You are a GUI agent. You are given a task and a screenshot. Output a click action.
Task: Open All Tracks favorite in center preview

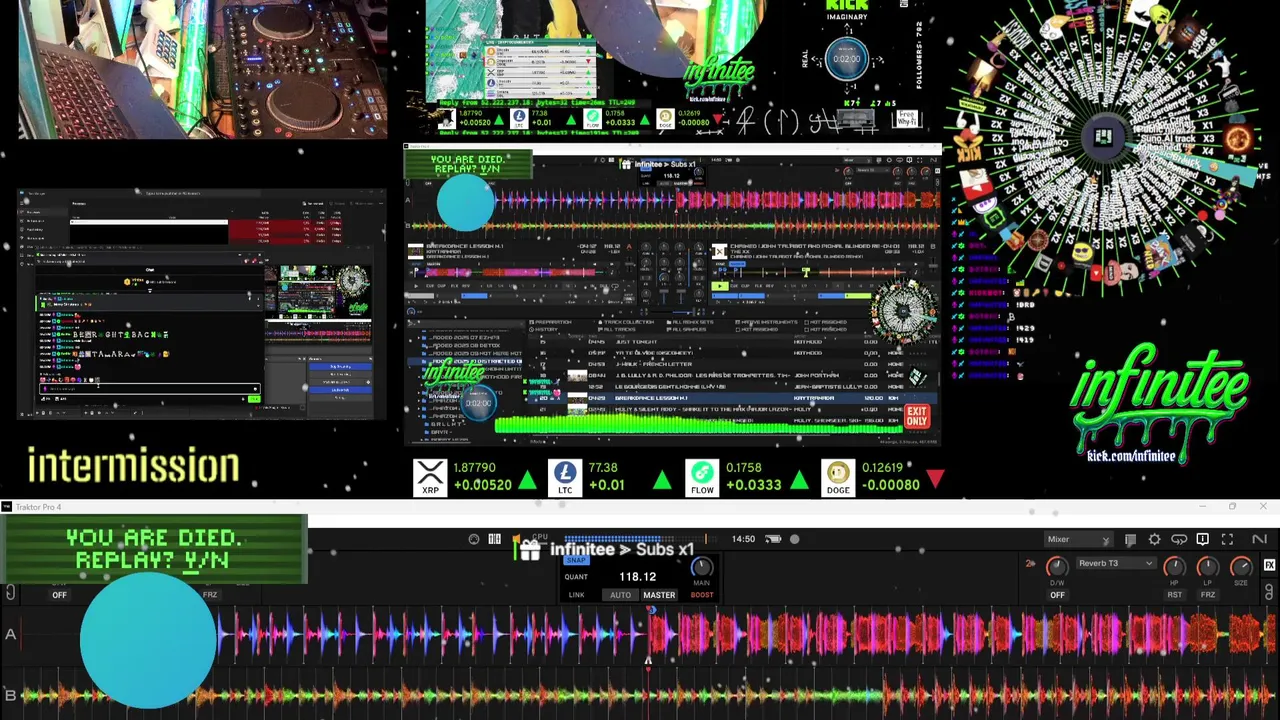[x=618, y=330]
